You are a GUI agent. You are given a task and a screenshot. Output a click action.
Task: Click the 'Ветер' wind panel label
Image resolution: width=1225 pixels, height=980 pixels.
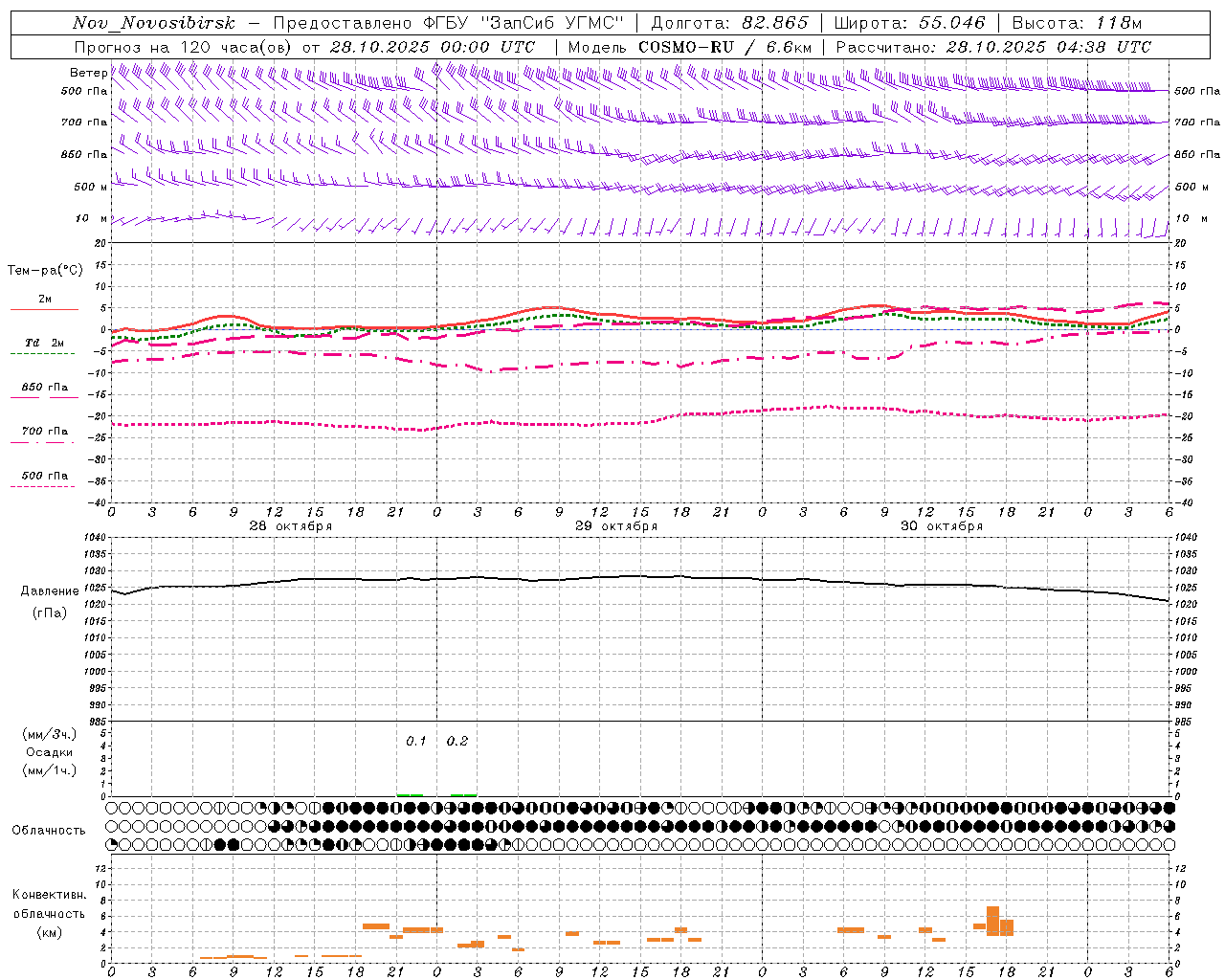[x=88, y=73]
